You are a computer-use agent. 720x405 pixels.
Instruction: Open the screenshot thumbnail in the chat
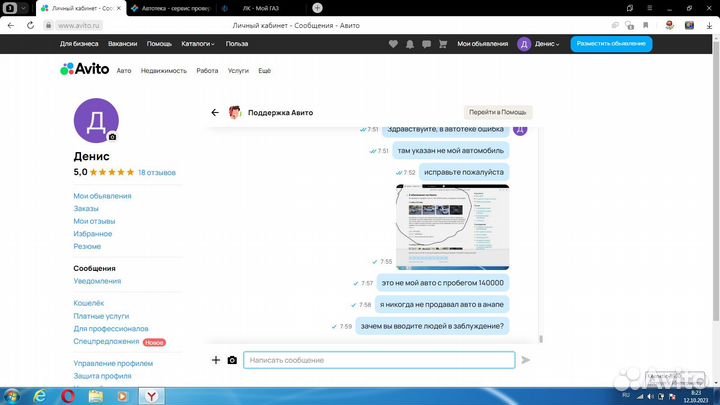coord(452,227)
